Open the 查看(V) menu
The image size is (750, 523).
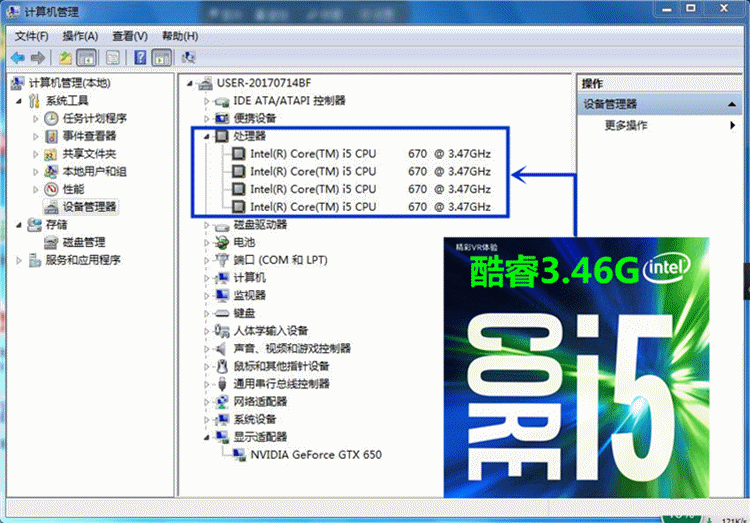130,36
